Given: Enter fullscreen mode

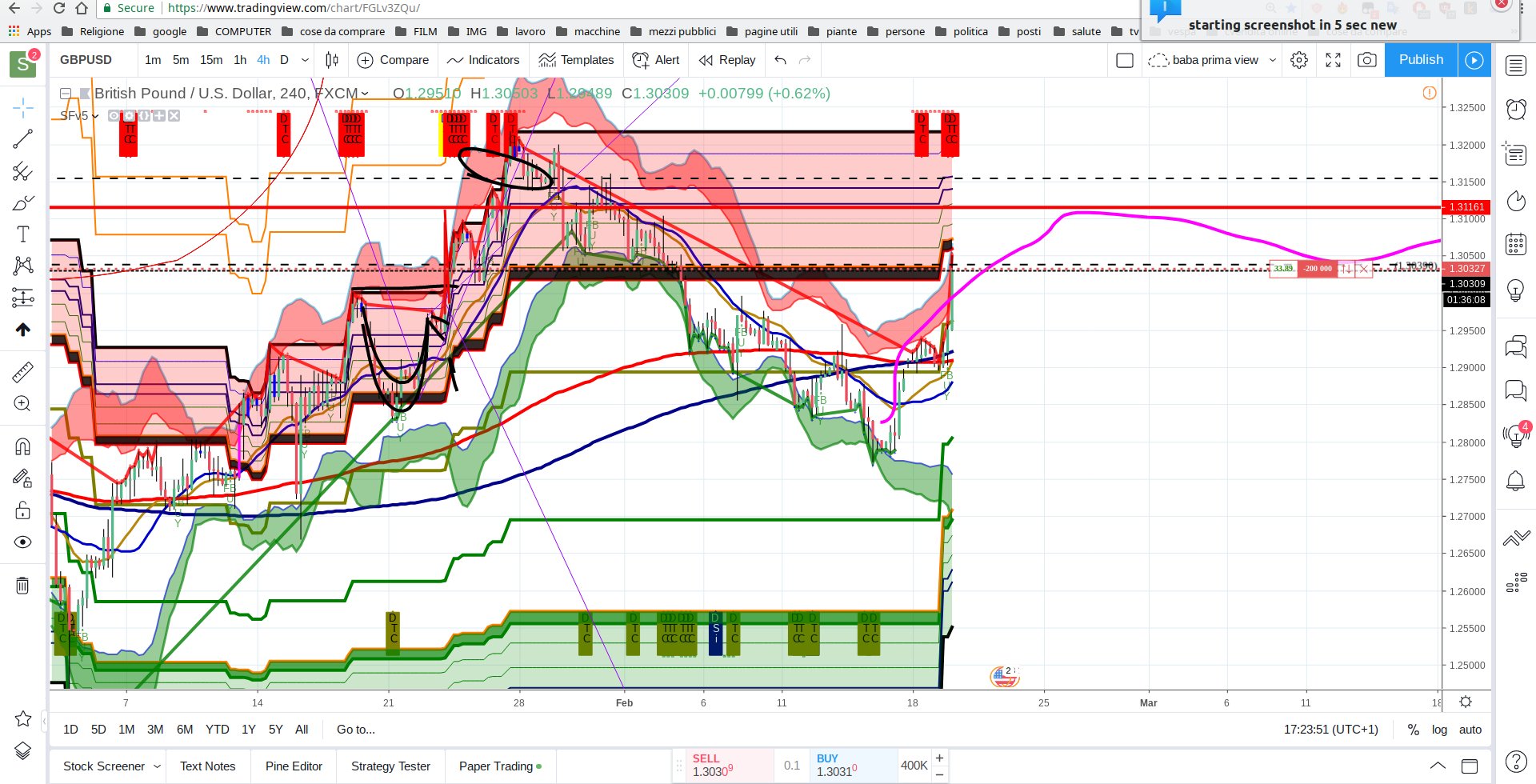Looking at the screenshot, I should pyautogui.click(x=1333, y=60).
